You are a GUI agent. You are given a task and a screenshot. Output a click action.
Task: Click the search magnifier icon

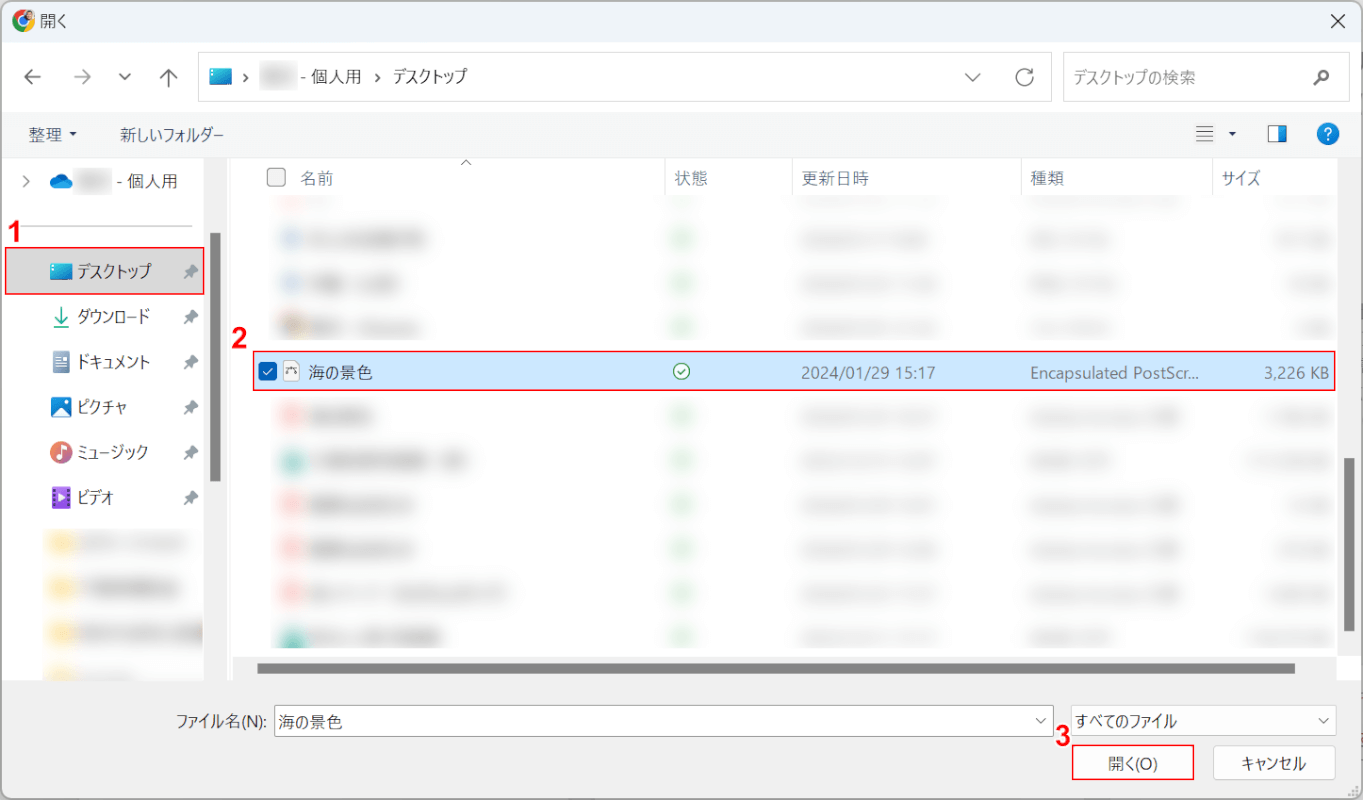pos(1321,77)
